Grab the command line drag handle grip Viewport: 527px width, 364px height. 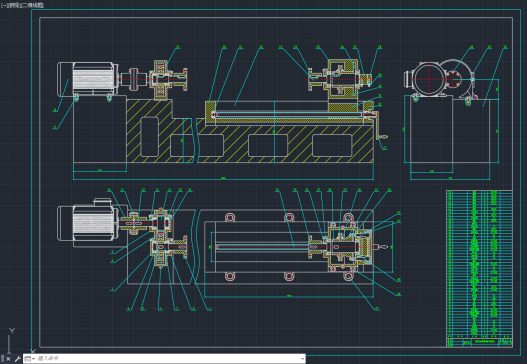click(x=3, y=359)
